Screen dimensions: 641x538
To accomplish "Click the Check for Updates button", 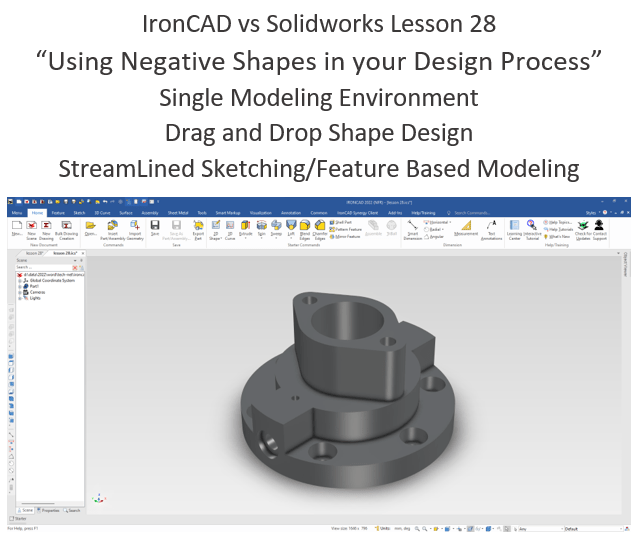I will [x=579, y=230].
